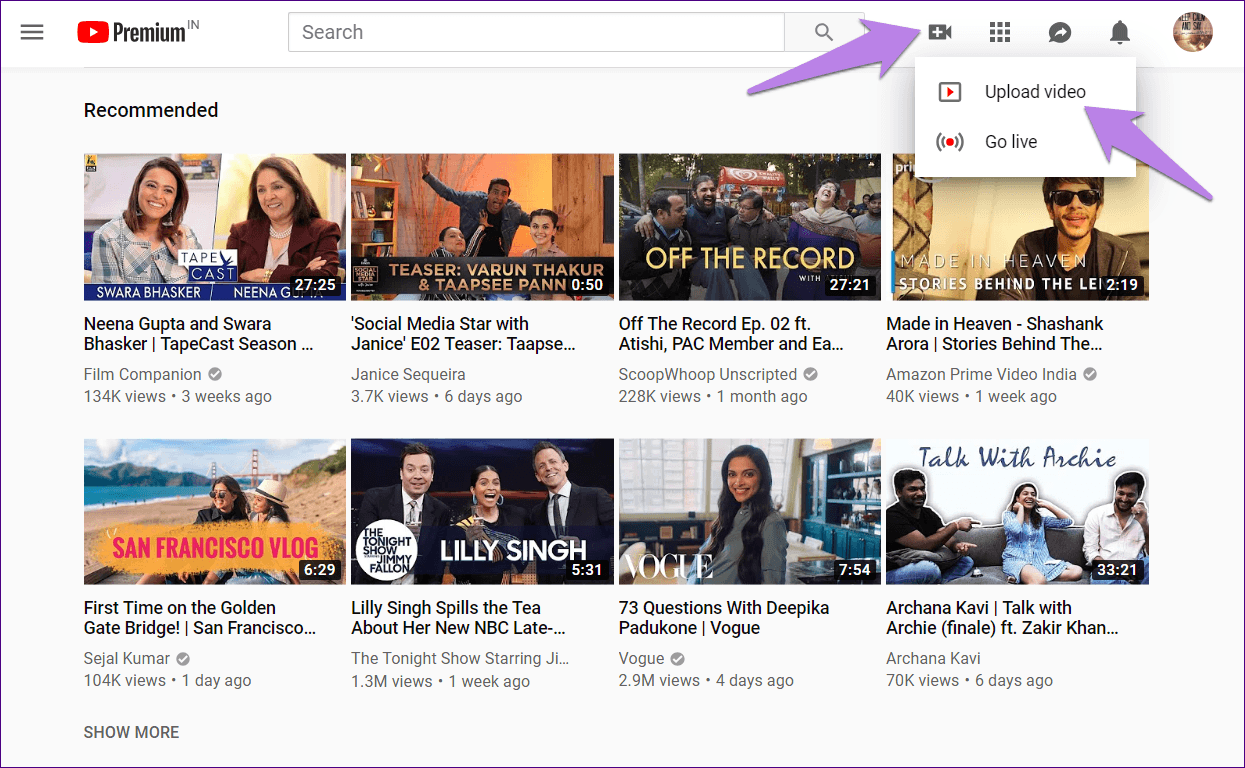Click the Go live broadcast icon
Image resolution: width=1245 pixels, height=768 pixels.
coord(949,142)
